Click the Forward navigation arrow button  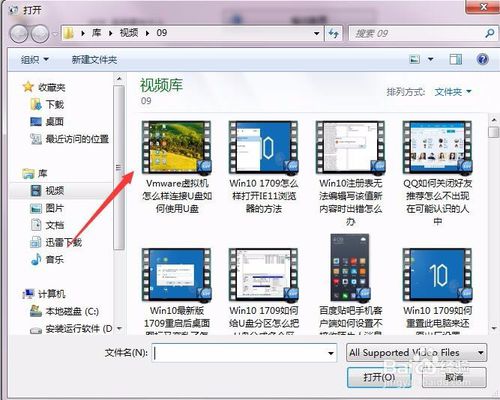click(40, 33)
